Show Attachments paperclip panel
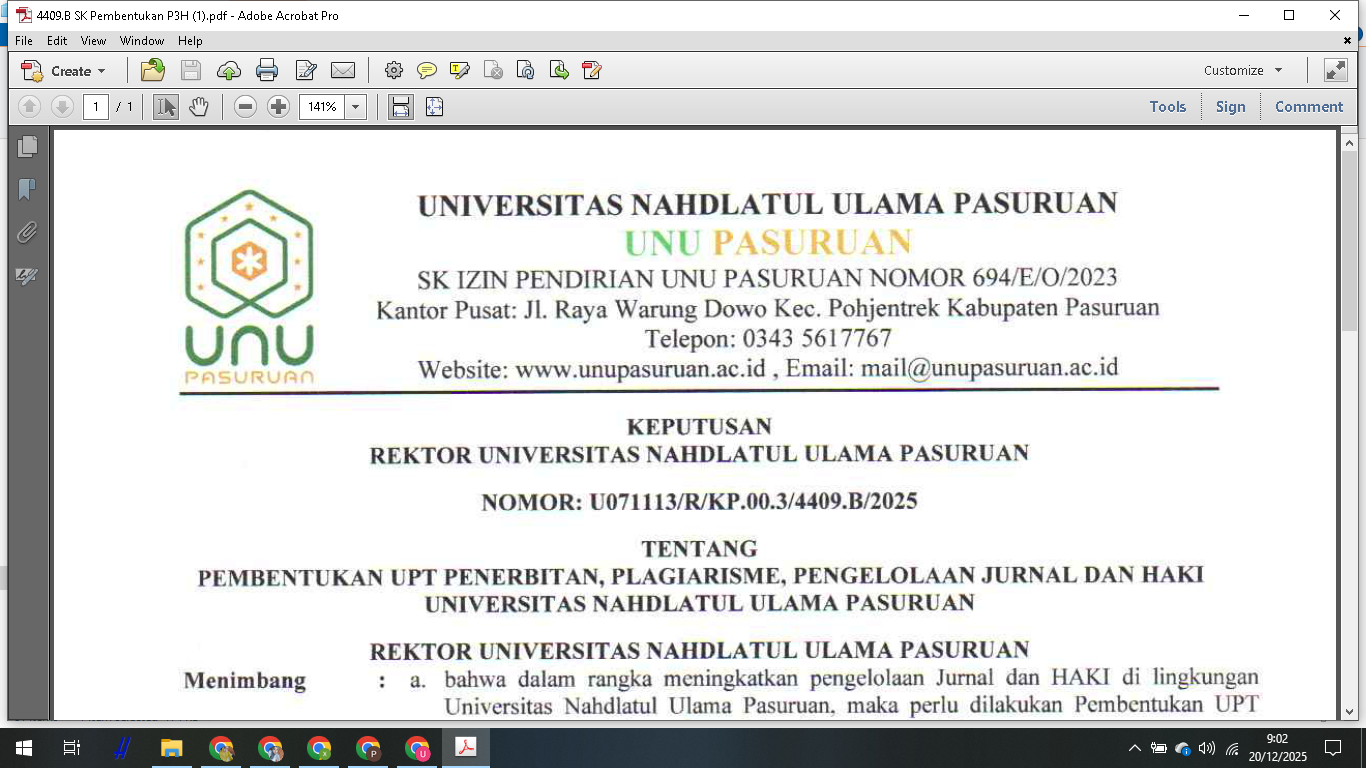 (x=27, y=232)
